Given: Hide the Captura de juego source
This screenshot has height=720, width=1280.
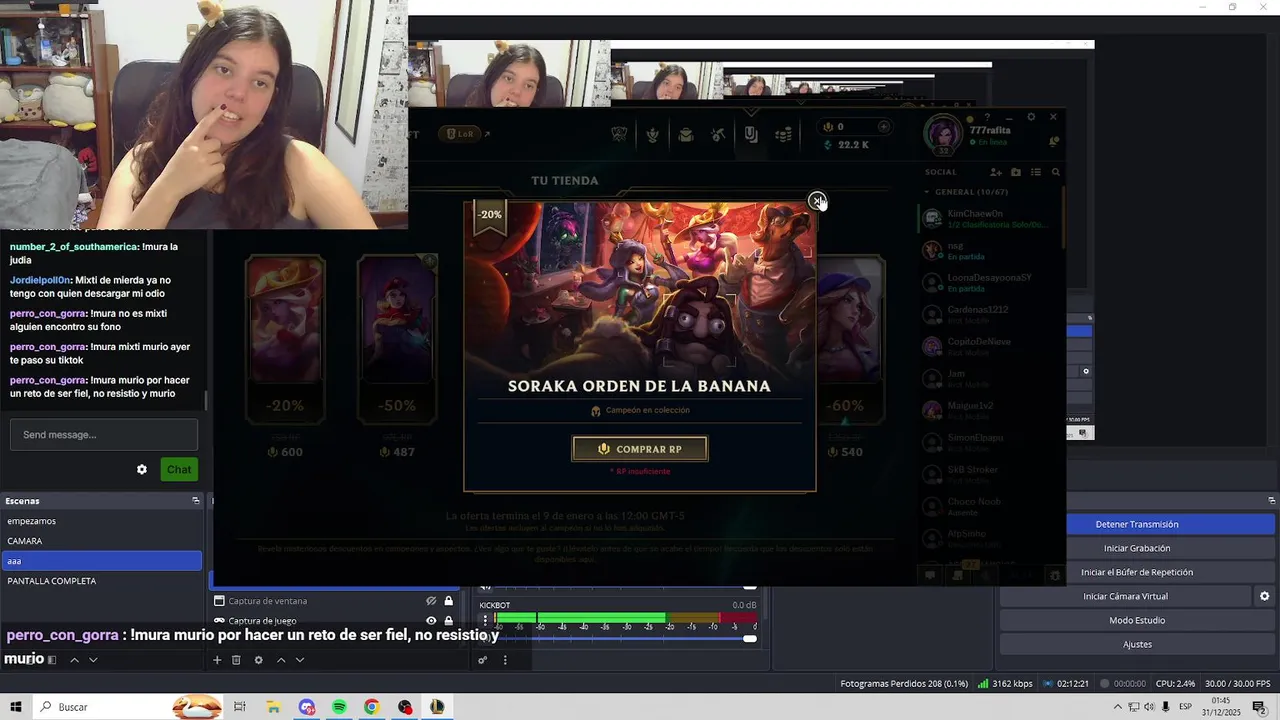Looking at the screenshot, I should 431,621.
